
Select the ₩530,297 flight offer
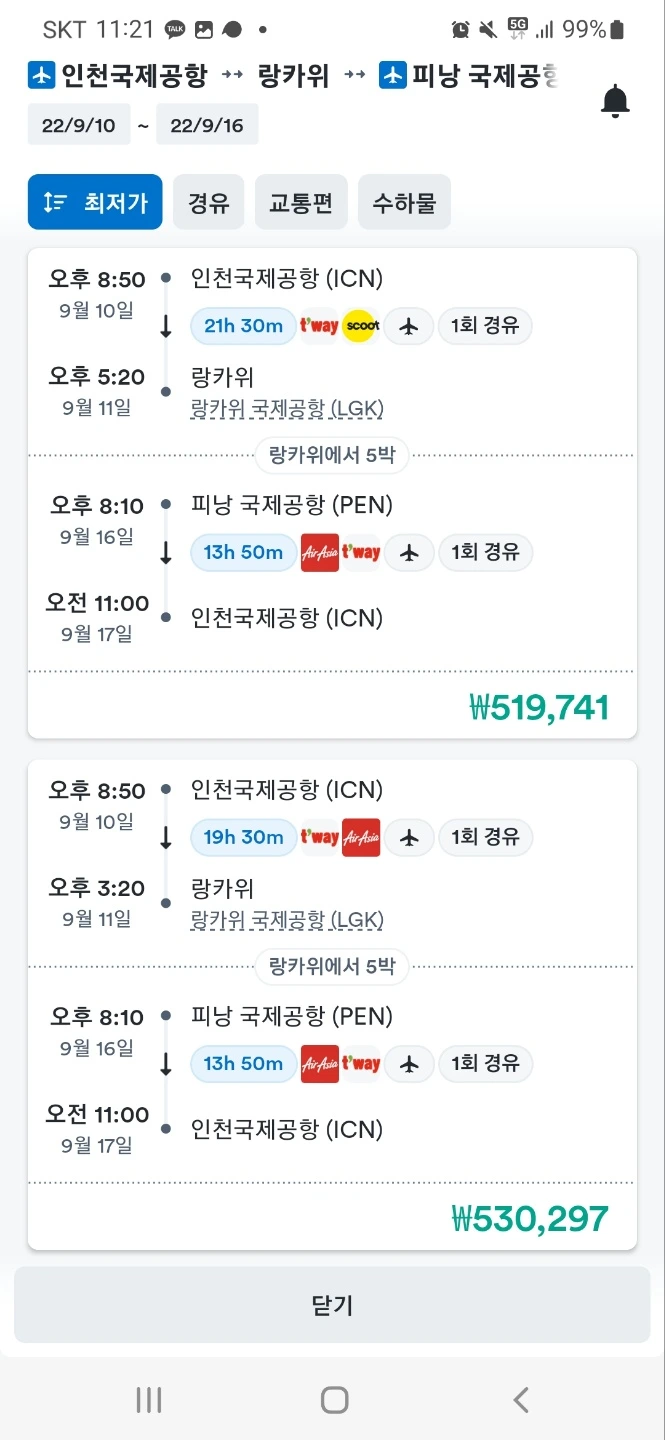coord(530,1218)
